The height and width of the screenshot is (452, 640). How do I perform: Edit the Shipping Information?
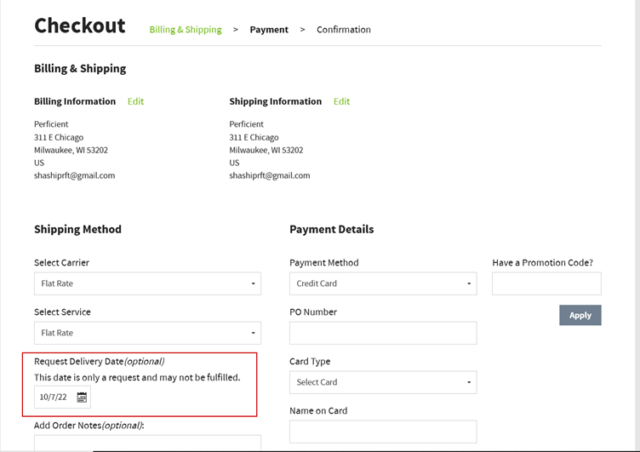(342, 101)
